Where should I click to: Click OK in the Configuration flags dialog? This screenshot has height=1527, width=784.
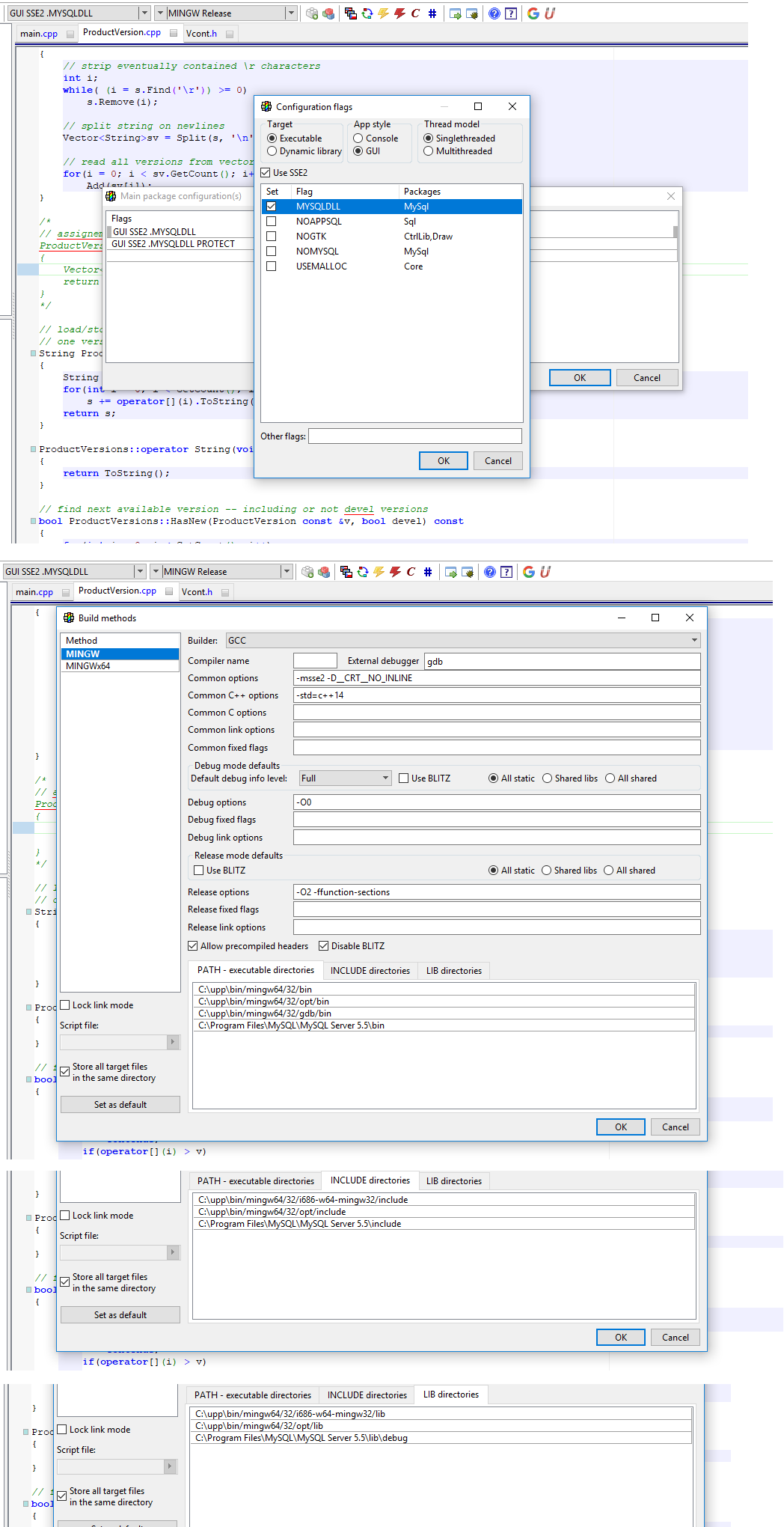[x=443, y=461]
